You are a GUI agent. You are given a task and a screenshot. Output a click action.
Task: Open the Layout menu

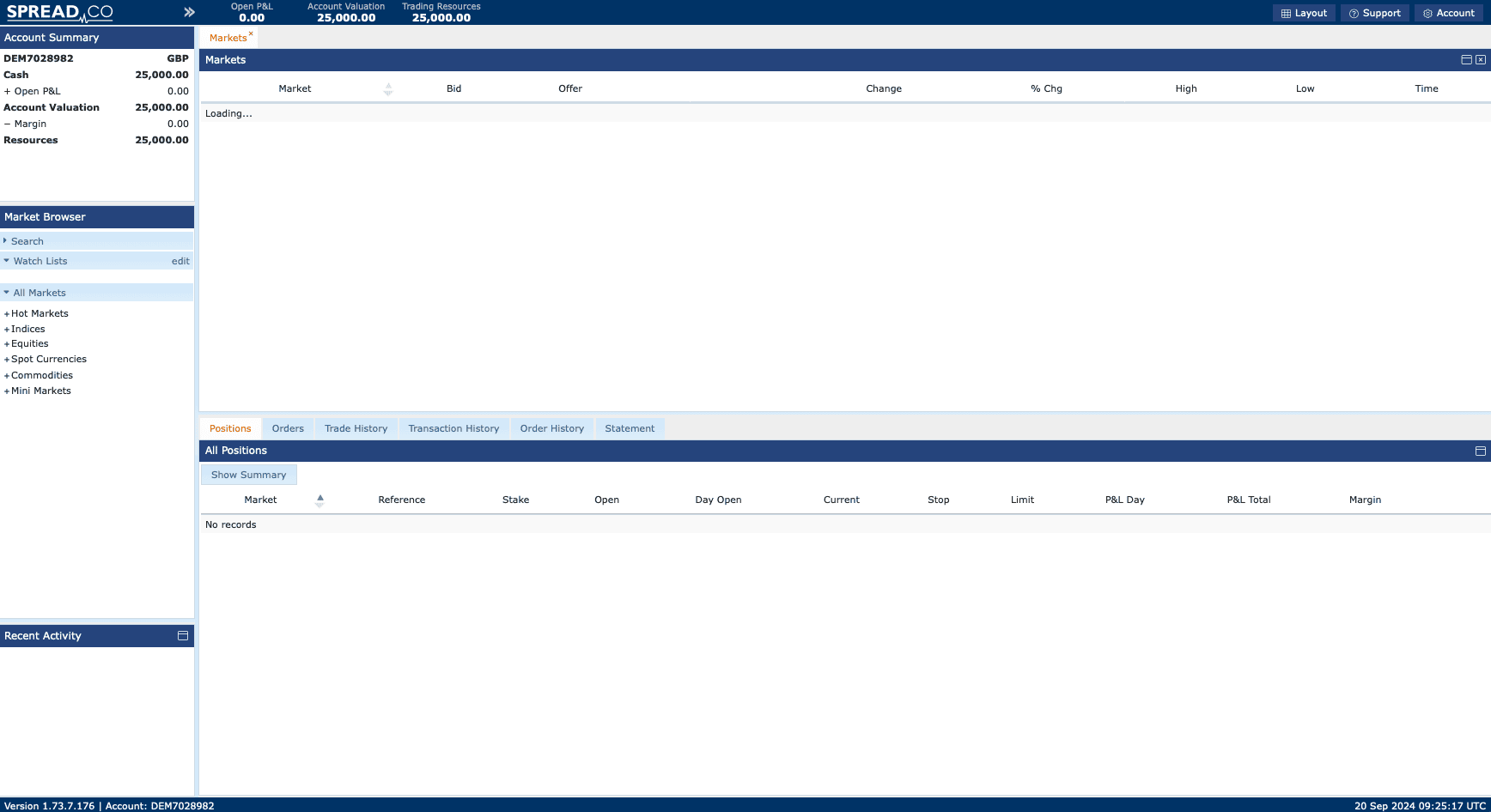click(x=1304, y=13)
